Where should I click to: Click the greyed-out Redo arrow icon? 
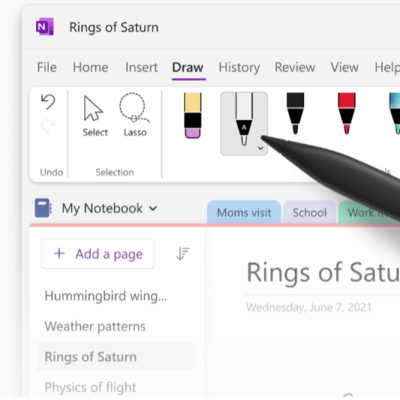(x=48, y=126)
